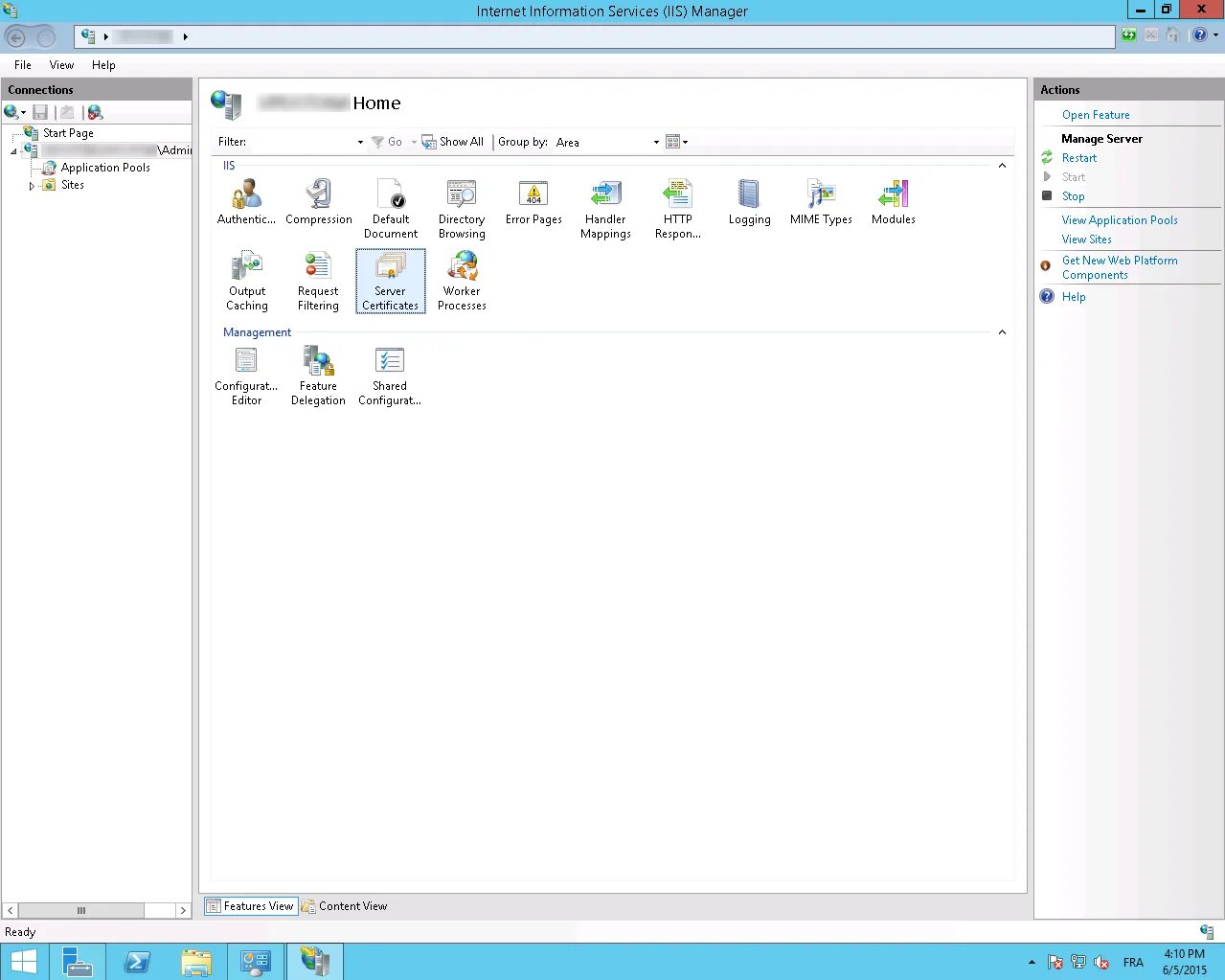Expand the Sites tree node

pos(32,186)
